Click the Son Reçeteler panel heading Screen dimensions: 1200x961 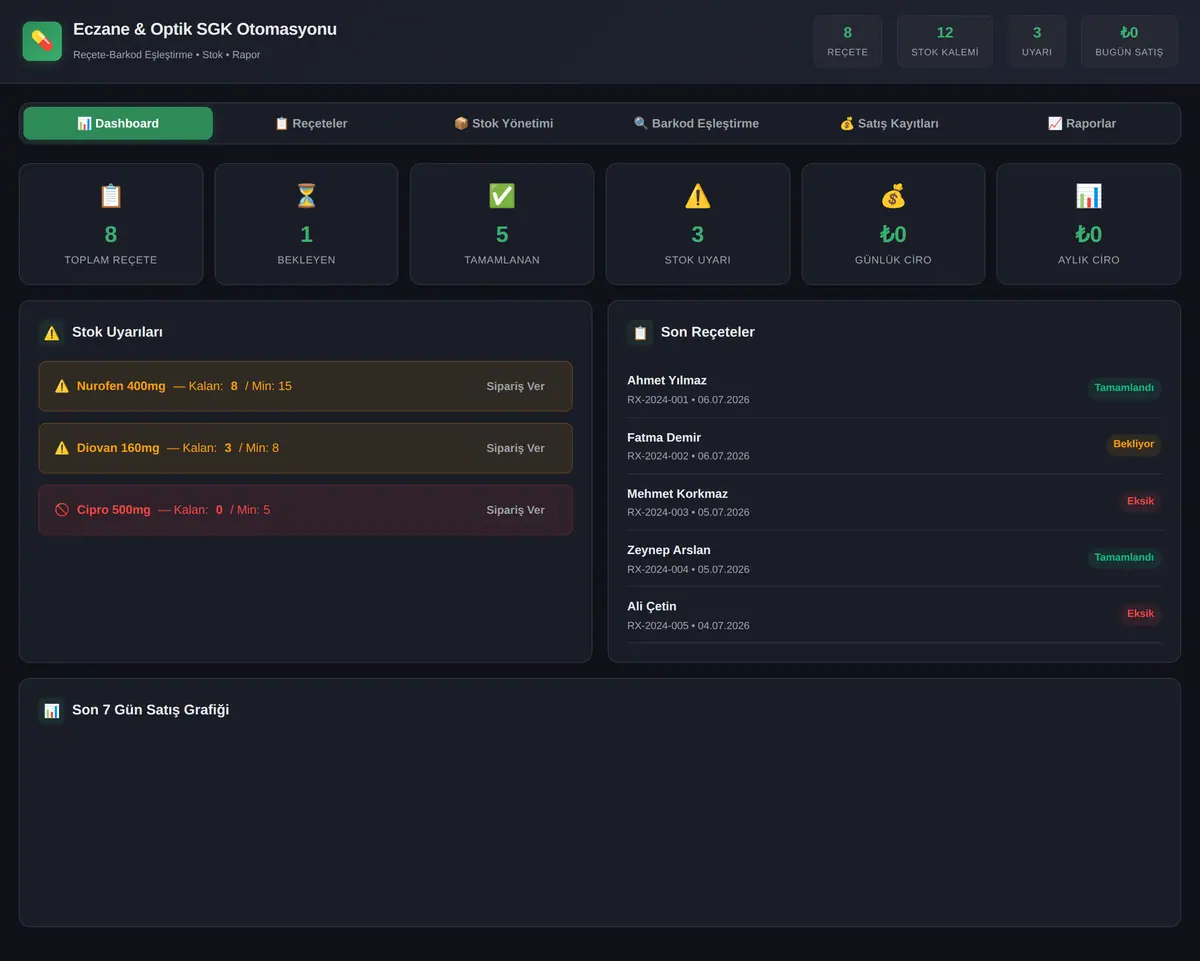pos(708,332)
